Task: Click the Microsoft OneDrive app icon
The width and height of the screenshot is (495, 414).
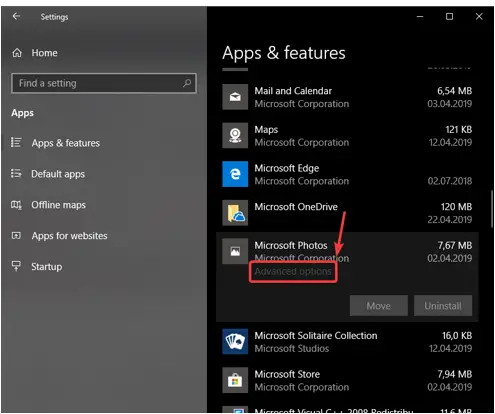Action: 235,213
